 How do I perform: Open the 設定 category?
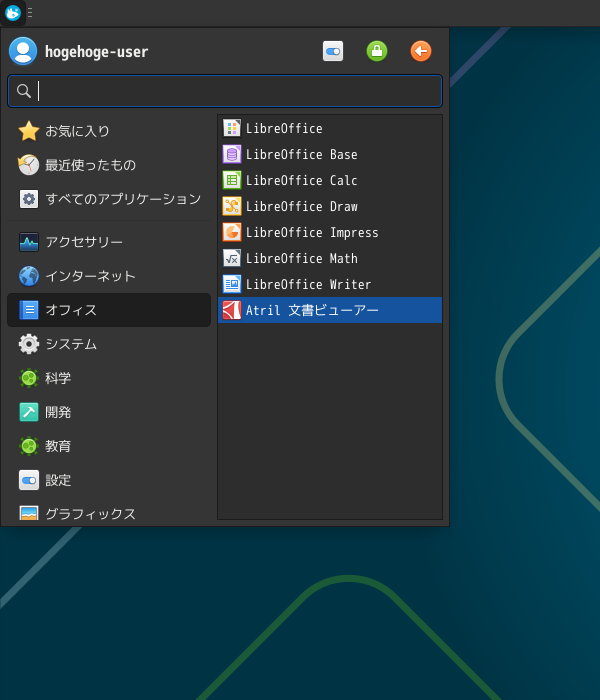(58, 480)
